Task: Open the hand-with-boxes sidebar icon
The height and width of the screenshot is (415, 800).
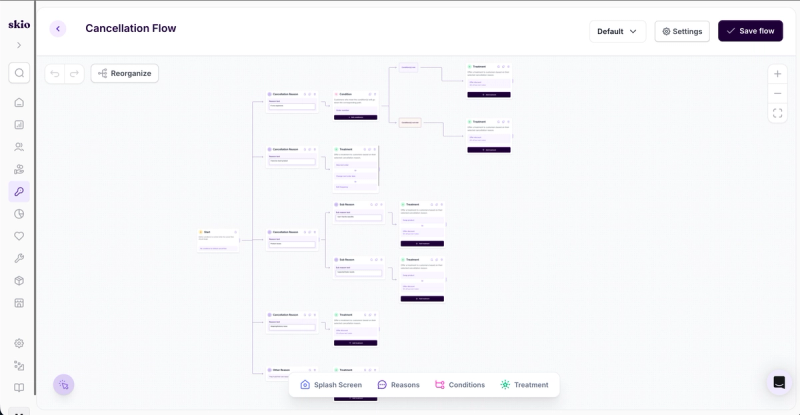Action: (x=19, y=169)
